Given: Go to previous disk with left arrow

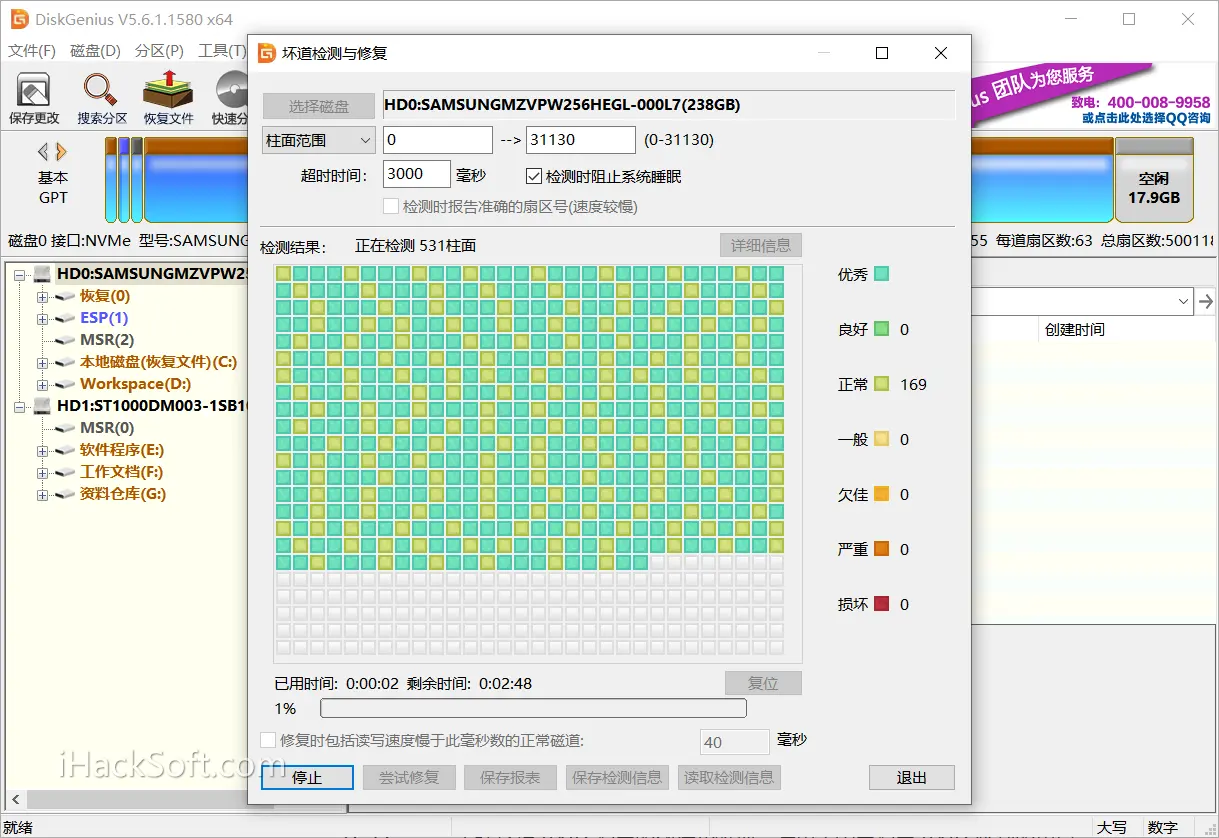Looking at the screenshot, I should [x=43, y=152].
